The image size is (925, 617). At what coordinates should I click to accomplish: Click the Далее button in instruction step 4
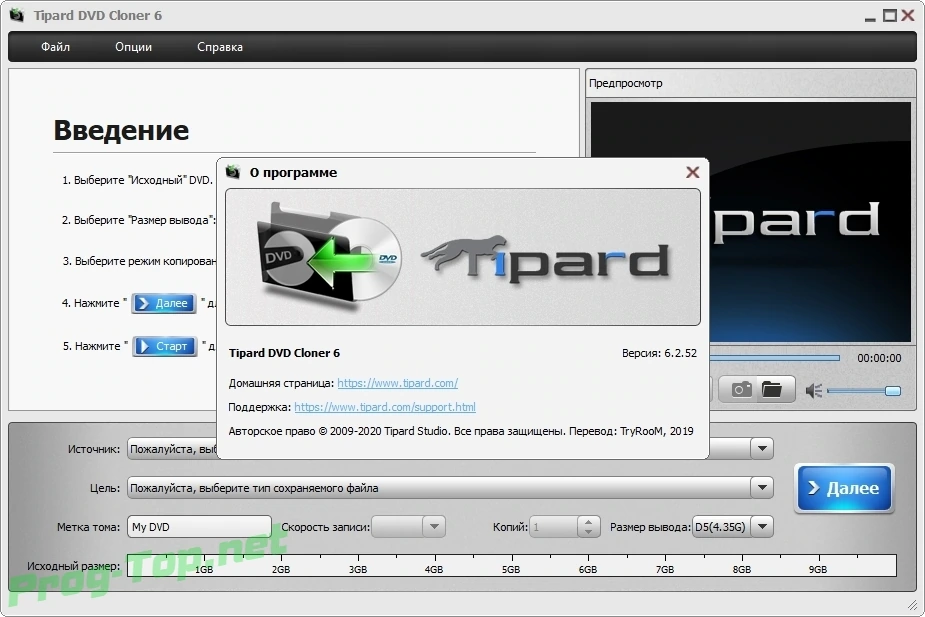coord(164,303)
